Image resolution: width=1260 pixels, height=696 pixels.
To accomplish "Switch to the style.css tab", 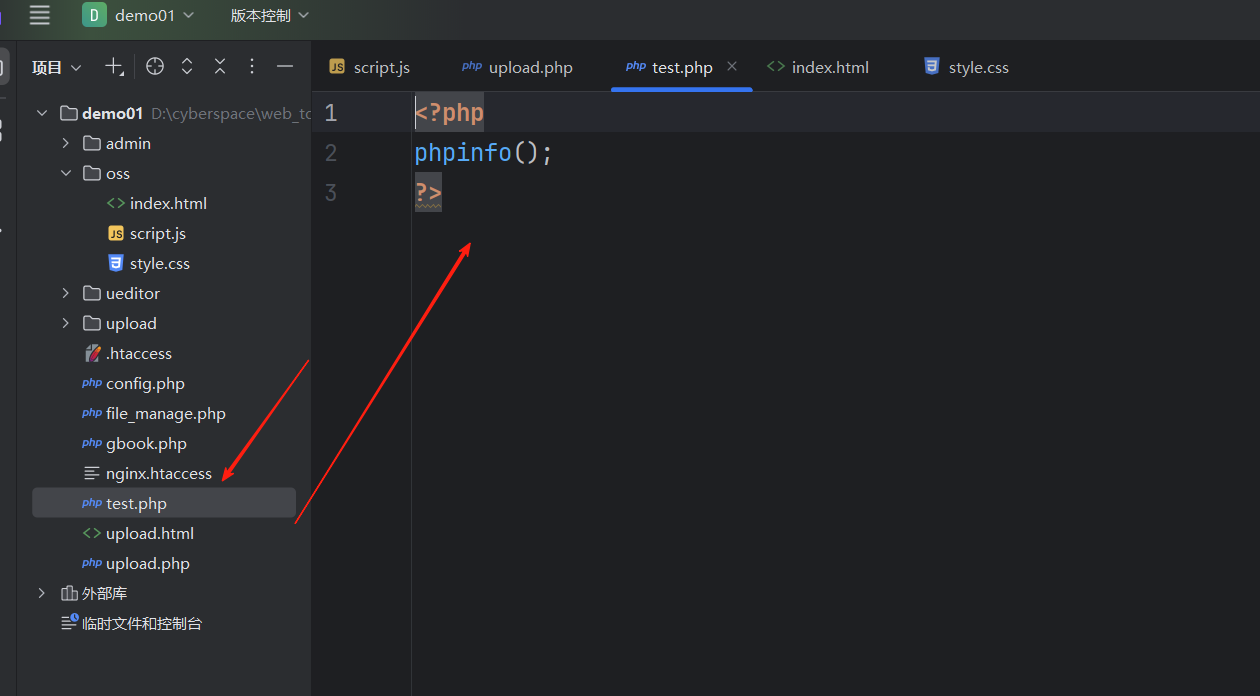I will point(967,67).
